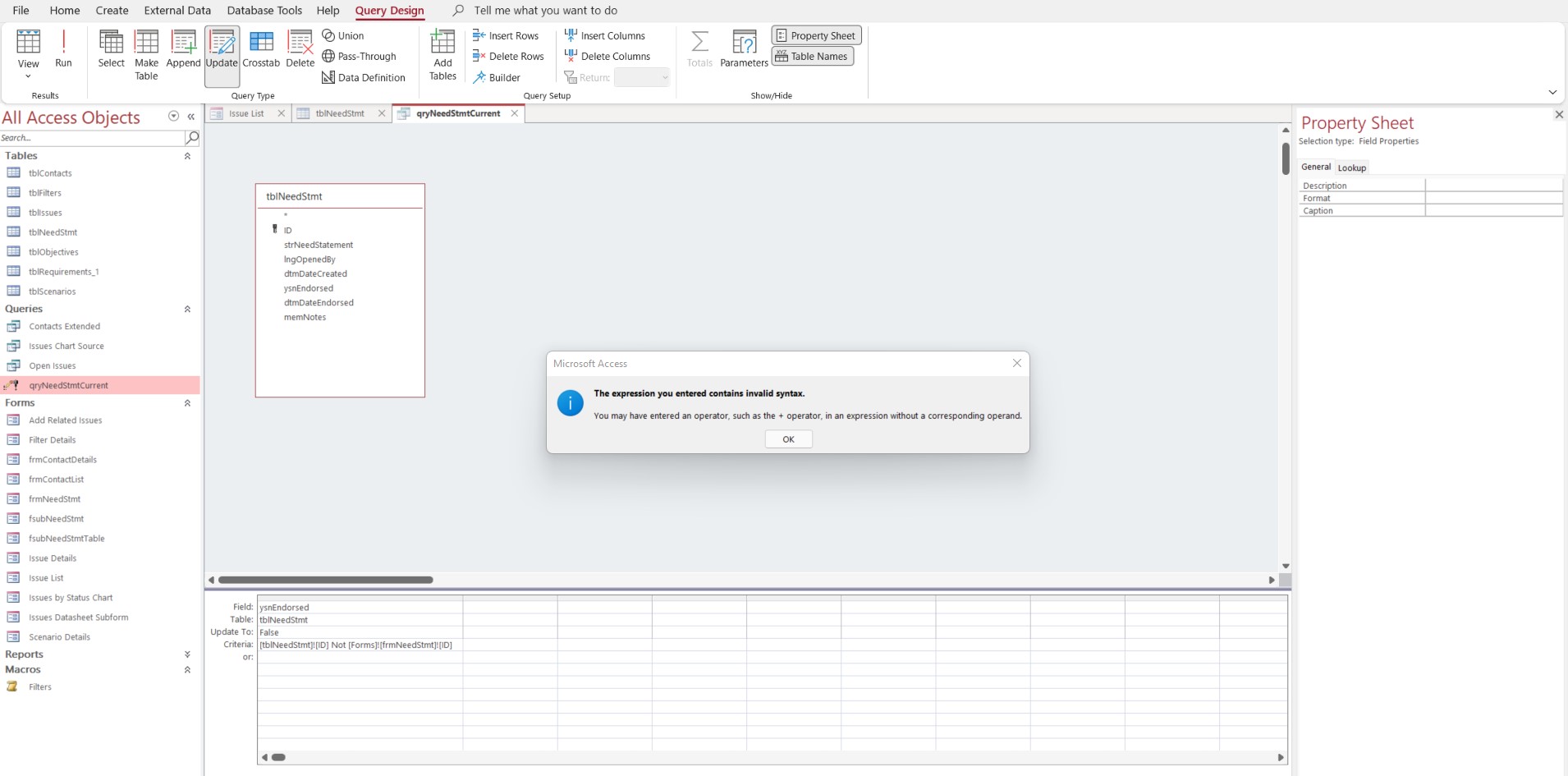Choose the Delete query type icon
Image resolution: width=1568 pixels, height=776 pixels.
click(300, 48)
